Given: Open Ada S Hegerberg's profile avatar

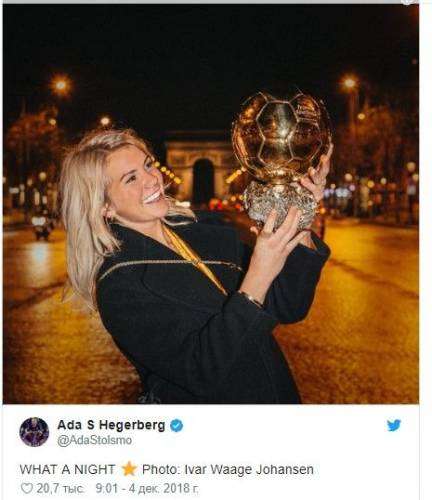Looking at the screenshot, I should 34,432.
